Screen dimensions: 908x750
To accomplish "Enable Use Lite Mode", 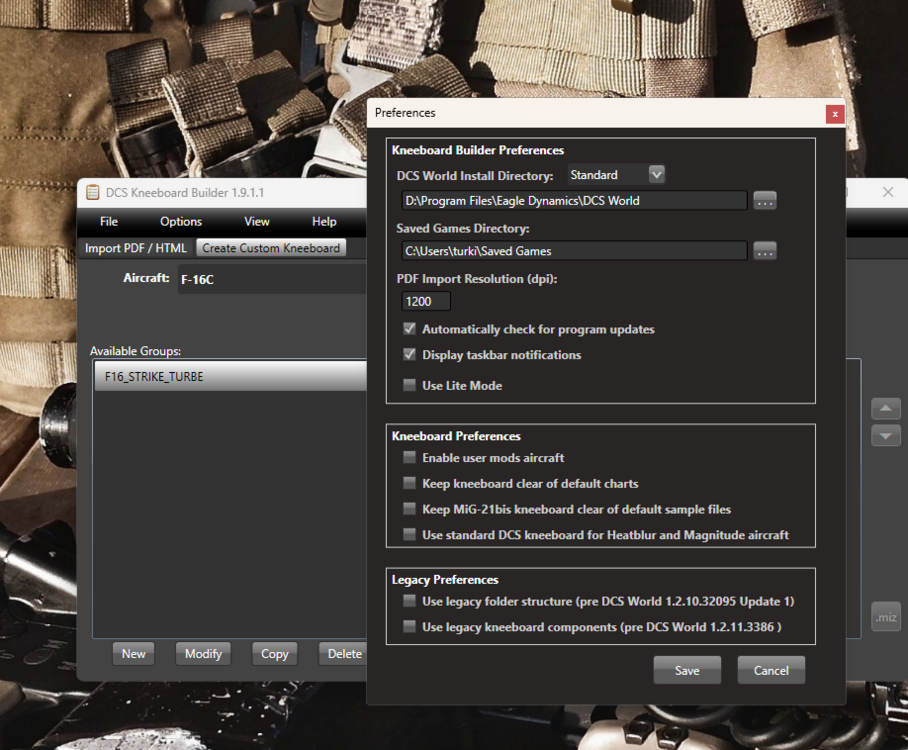I will [x=409, y=385].
